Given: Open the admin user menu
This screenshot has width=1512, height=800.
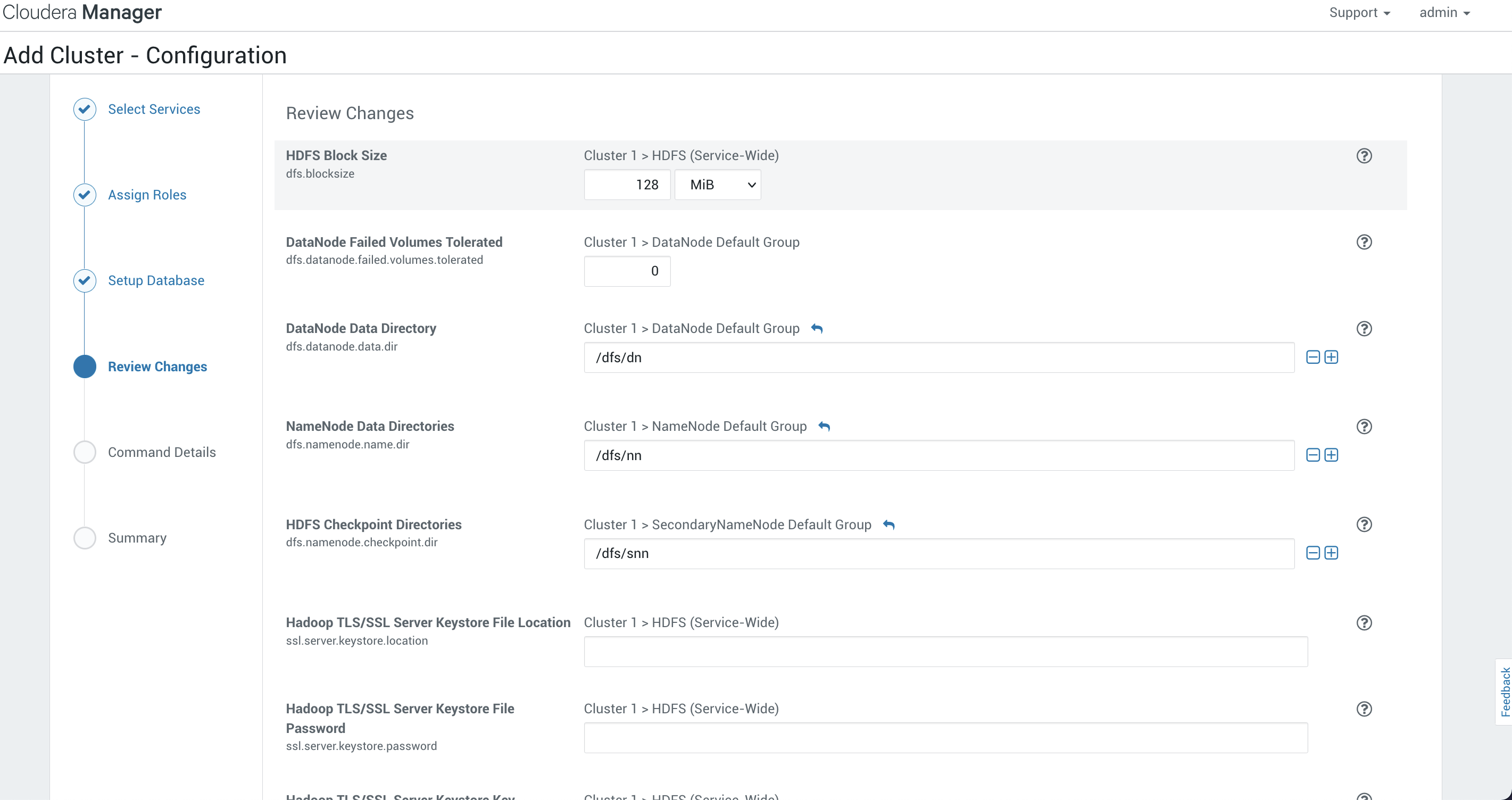Looking at the screenshot, I should (1444, 12).
